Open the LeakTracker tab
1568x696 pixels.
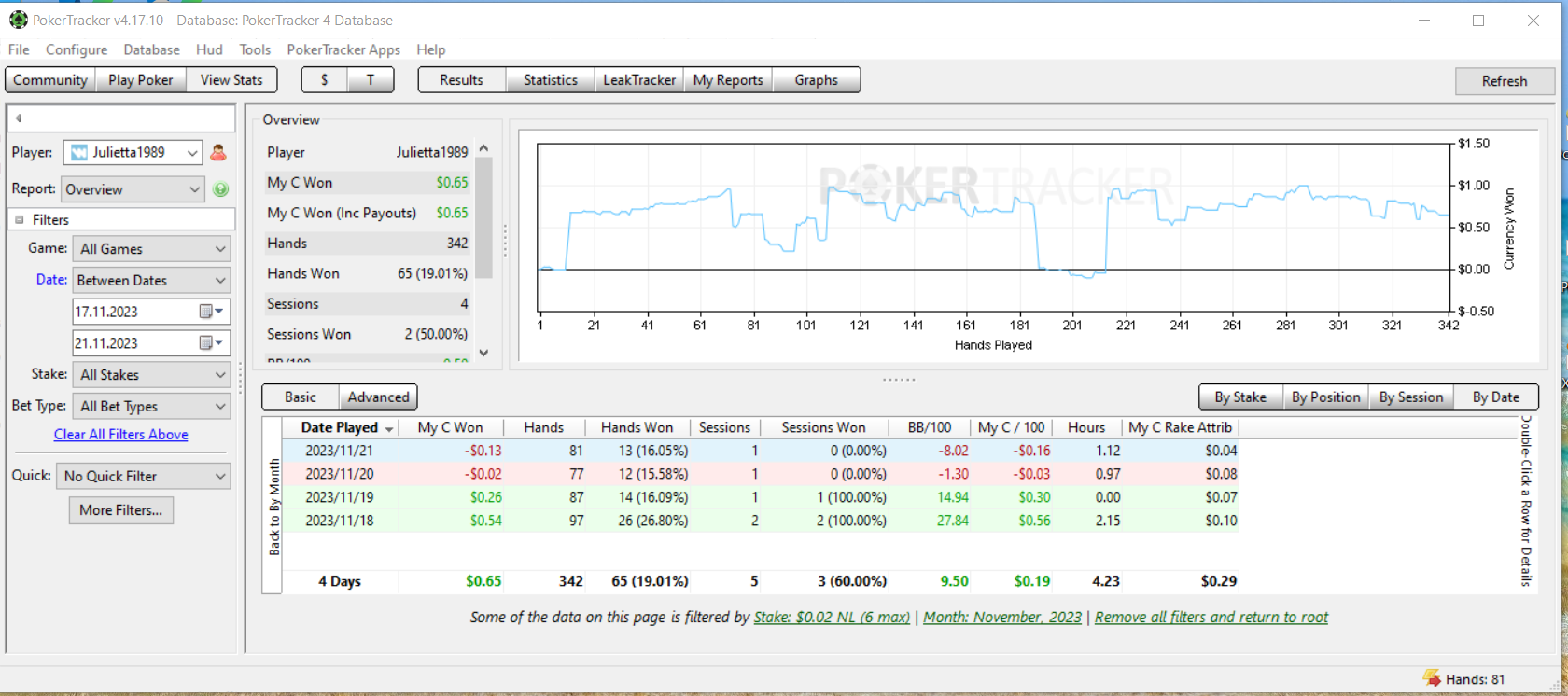tap(639, 80)
